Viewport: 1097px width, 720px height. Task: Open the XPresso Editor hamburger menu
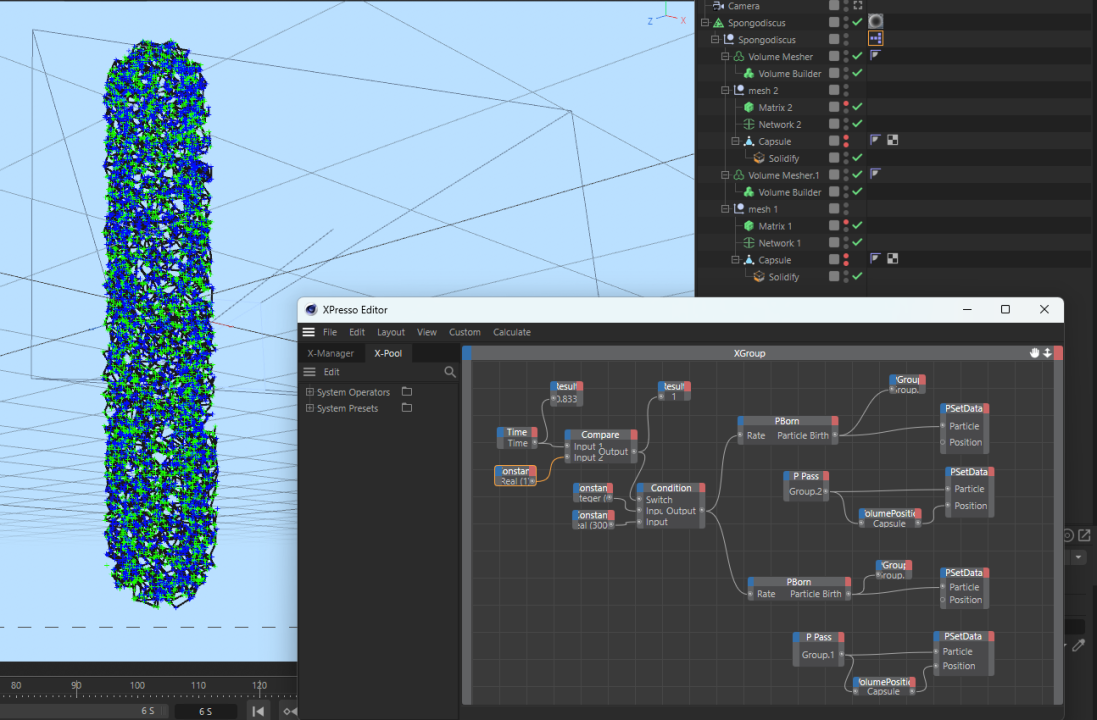pos(308,332)
